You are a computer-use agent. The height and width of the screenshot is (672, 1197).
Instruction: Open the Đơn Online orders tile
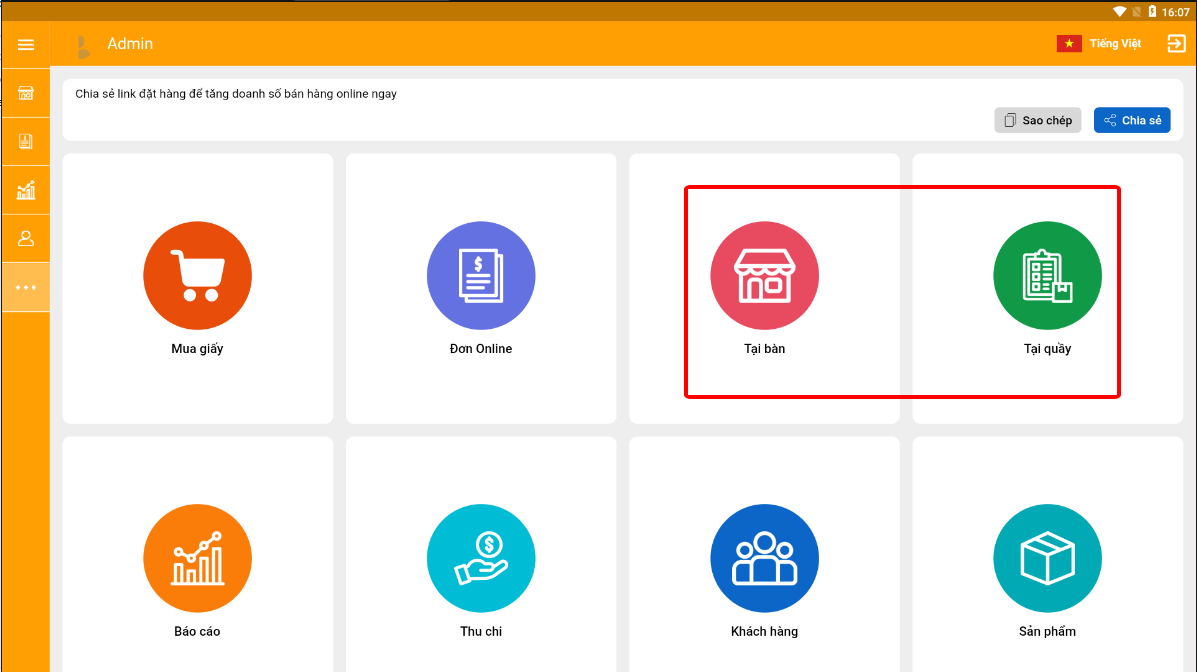point(481,276)
